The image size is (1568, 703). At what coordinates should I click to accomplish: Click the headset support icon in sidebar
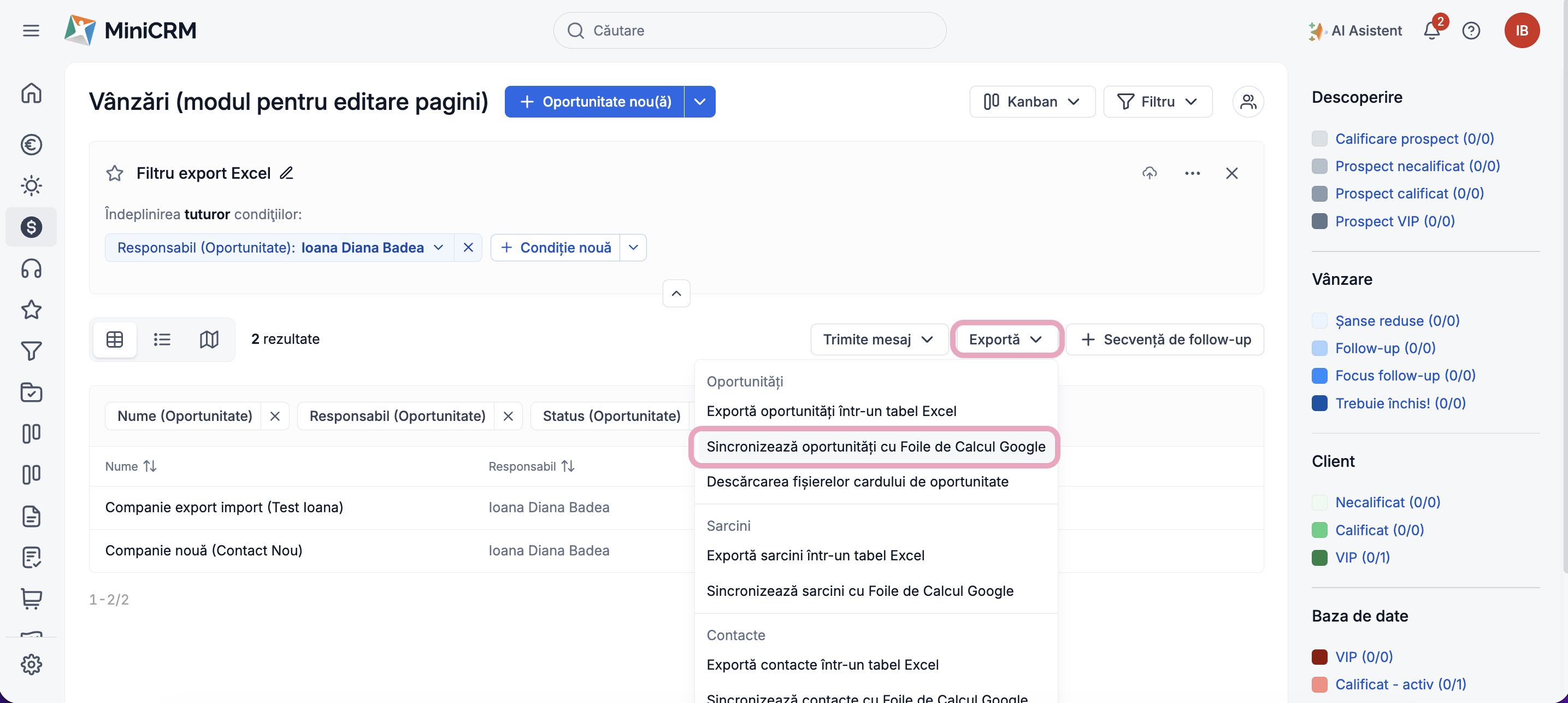31,268
